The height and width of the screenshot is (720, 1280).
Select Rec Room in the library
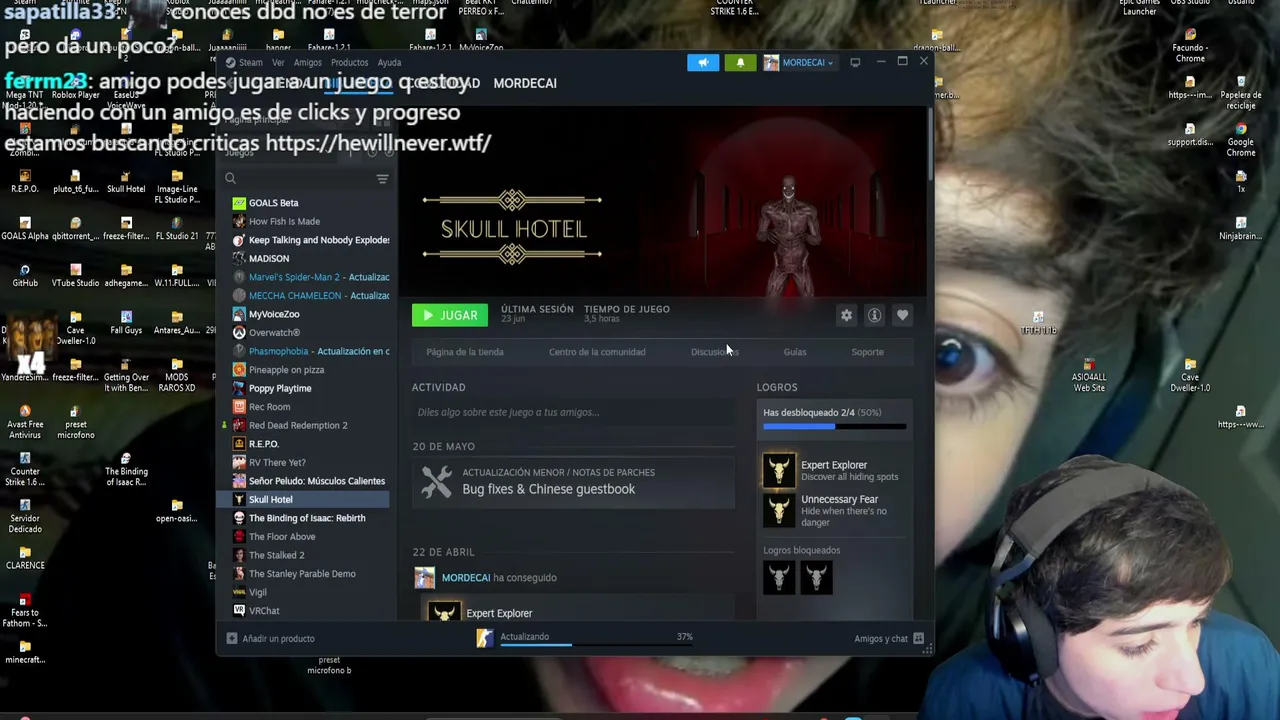[310, 407]
